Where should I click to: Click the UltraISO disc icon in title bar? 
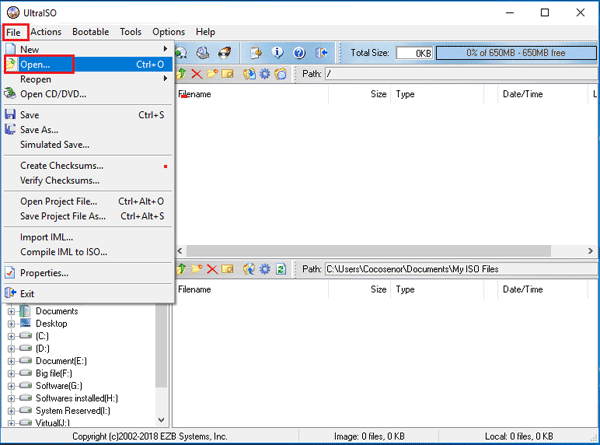[x=13, y=13]
